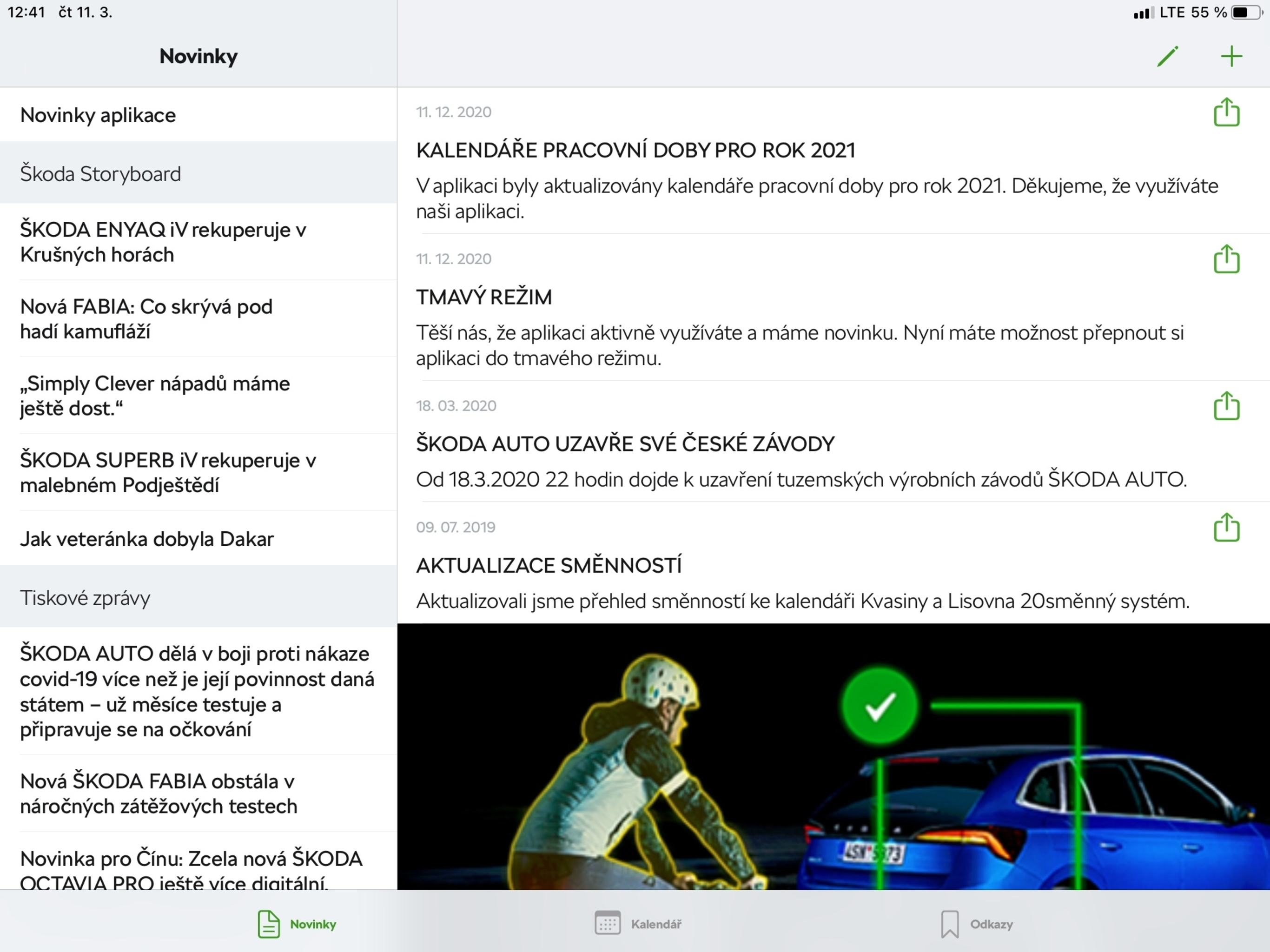Open covid-19 ŠKODA AUTO press release
1270x952 pixels.
198,691
